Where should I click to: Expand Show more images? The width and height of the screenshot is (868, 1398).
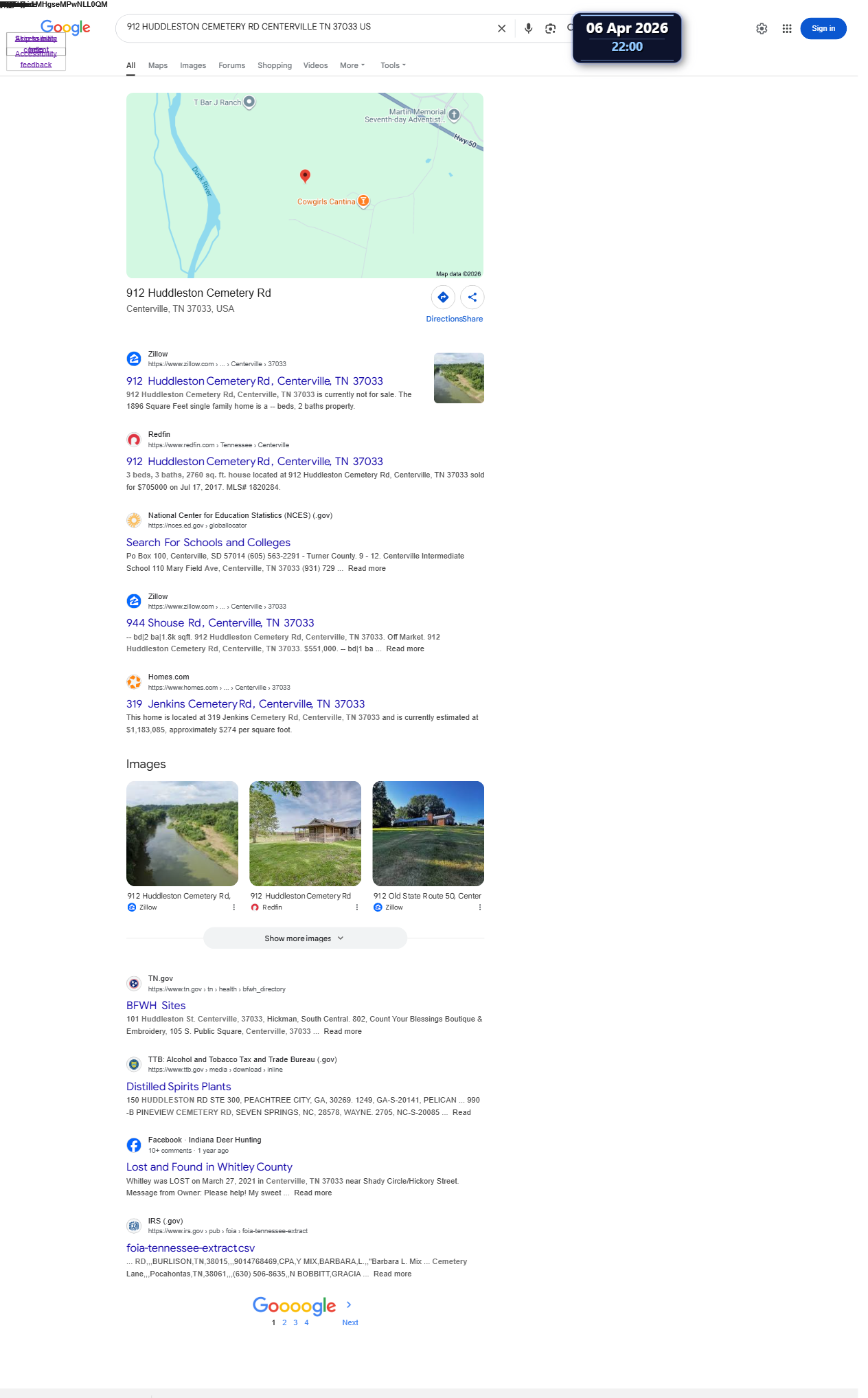[x=305, y=938]
